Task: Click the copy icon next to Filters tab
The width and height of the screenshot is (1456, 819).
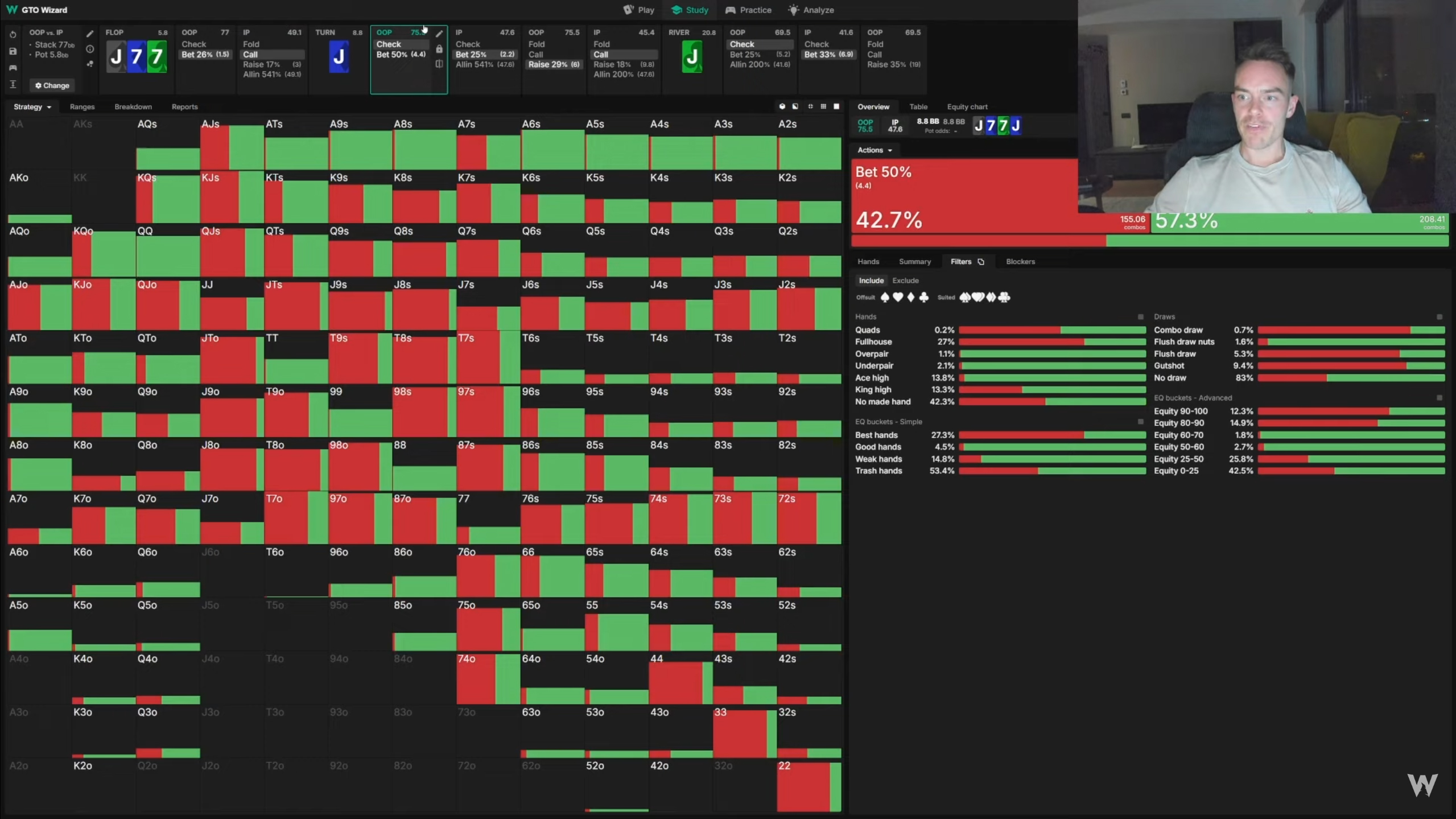Action: [981, 262]
